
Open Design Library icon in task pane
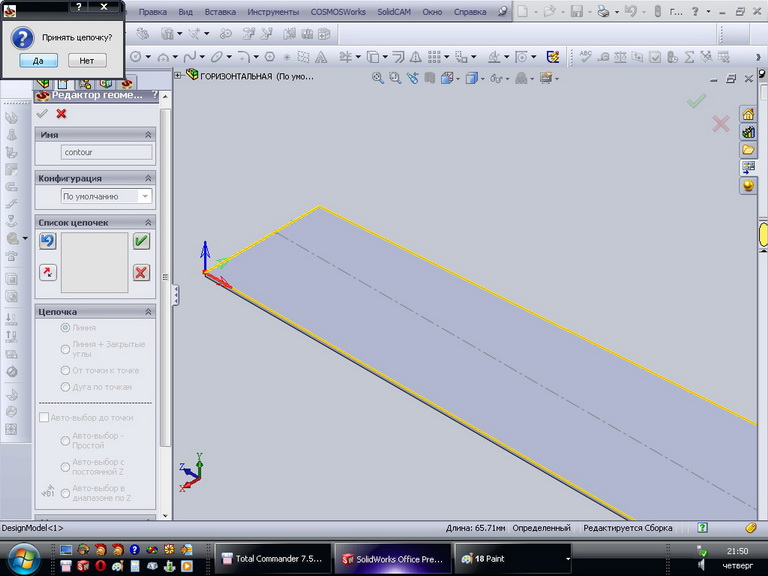coord(748,132)
